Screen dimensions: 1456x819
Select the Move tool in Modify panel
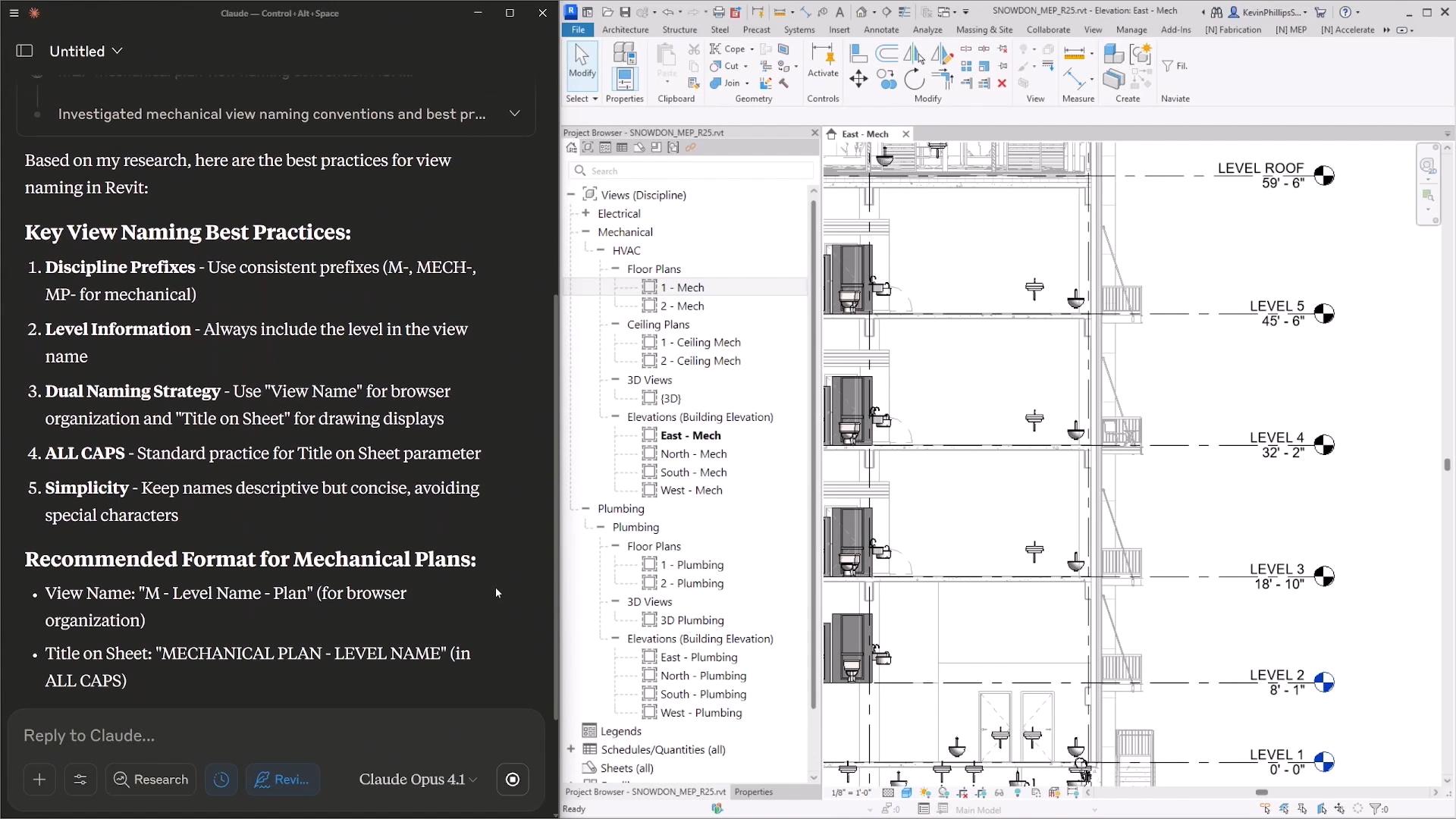pos(858,80)
